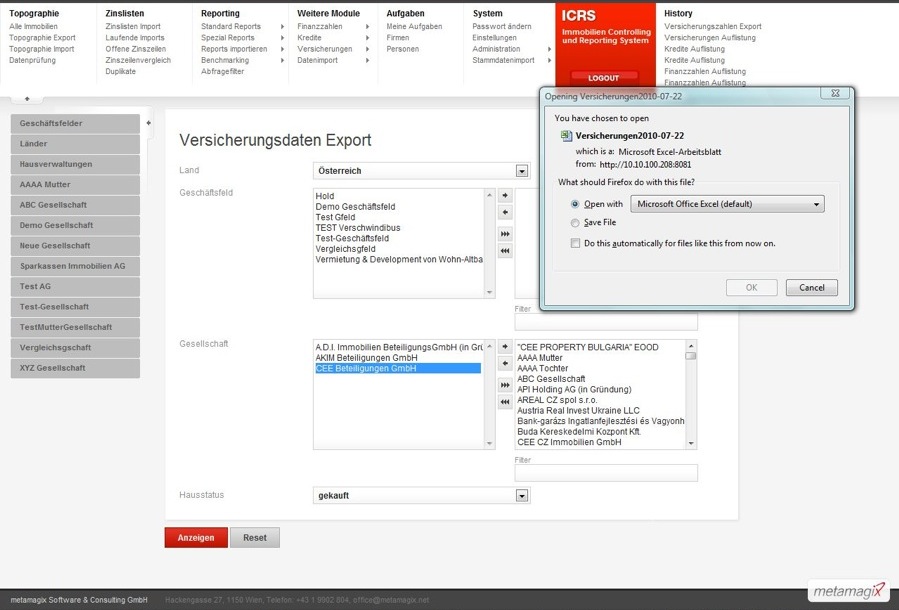Select Open with radio option
Viewport: 899px width, 610px height.
pos(574,204)
